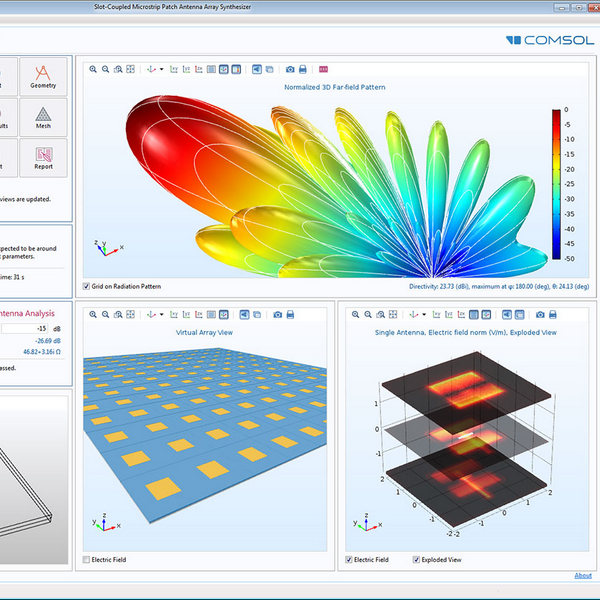Click zoom extents in far-field pattern toolbar

point(130,69)
